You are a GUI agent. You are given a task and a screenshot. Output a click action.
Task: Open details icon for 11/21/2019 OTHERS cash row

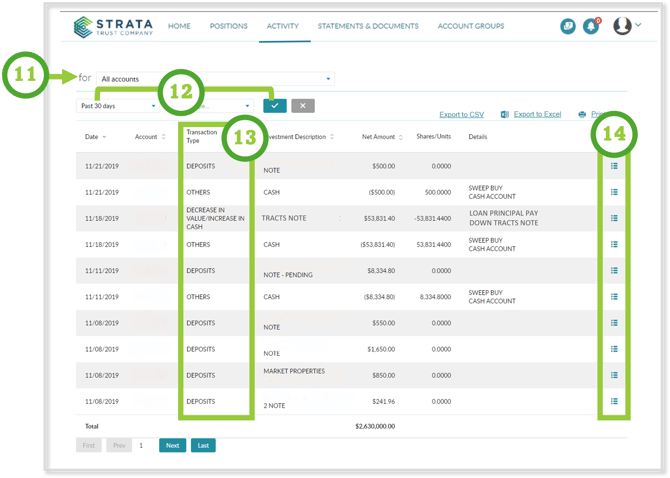point(614,192)
